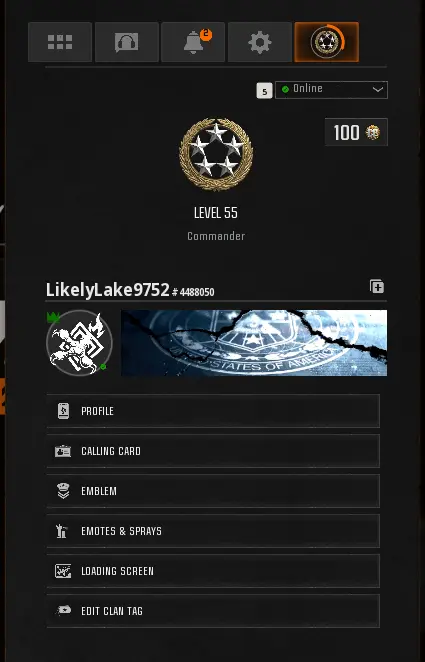Open the Calling Card menu item
The width and height of the screenshot is (425, 662).
(x=213, y=451)
